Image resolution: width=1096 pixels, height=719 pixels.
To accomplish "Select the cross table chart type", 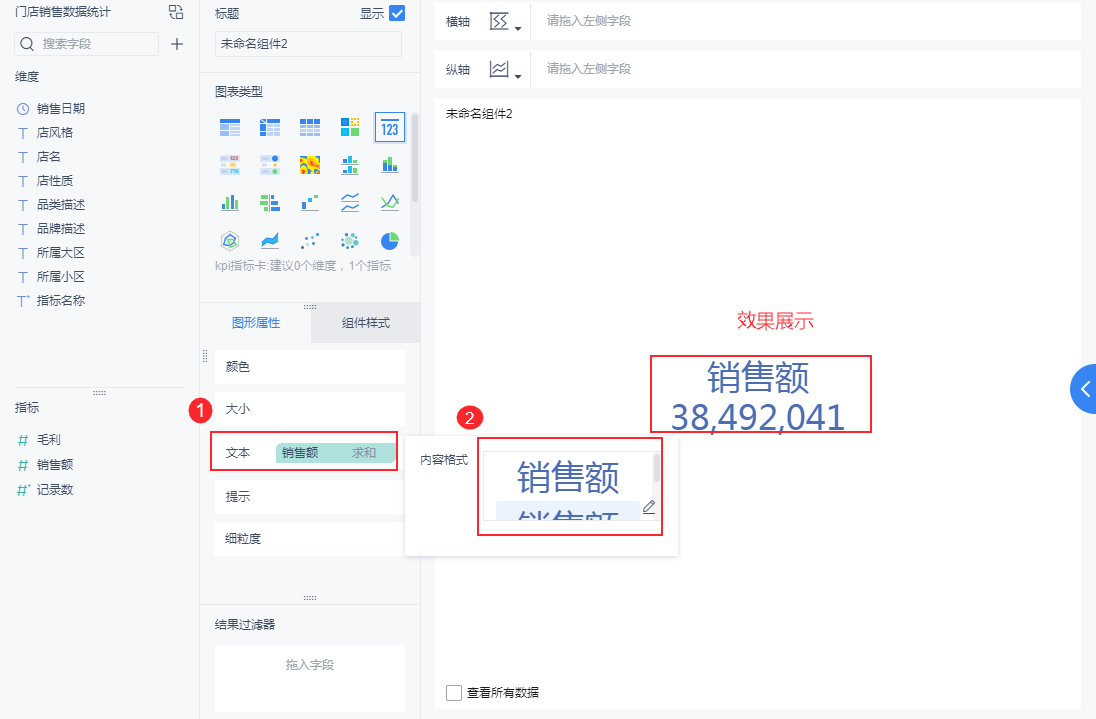I will tap(270, 127).
